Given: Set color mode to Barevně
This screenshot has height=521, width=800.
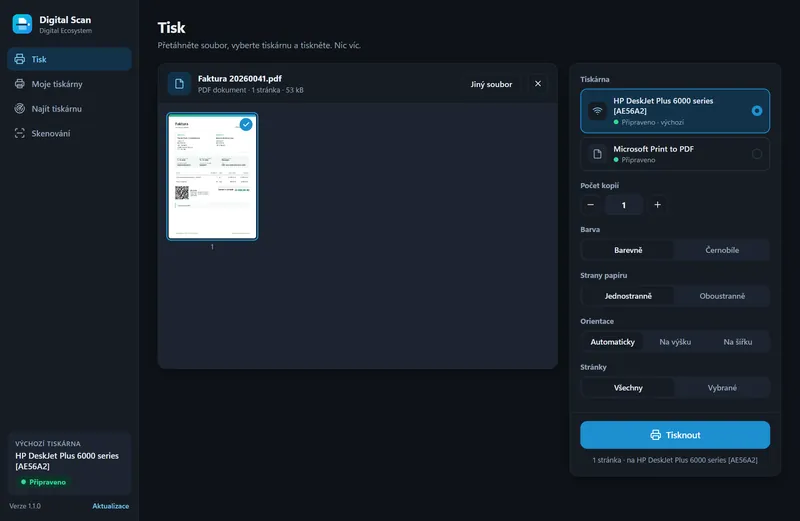Looking at the screenshot, I should [628, 250].
